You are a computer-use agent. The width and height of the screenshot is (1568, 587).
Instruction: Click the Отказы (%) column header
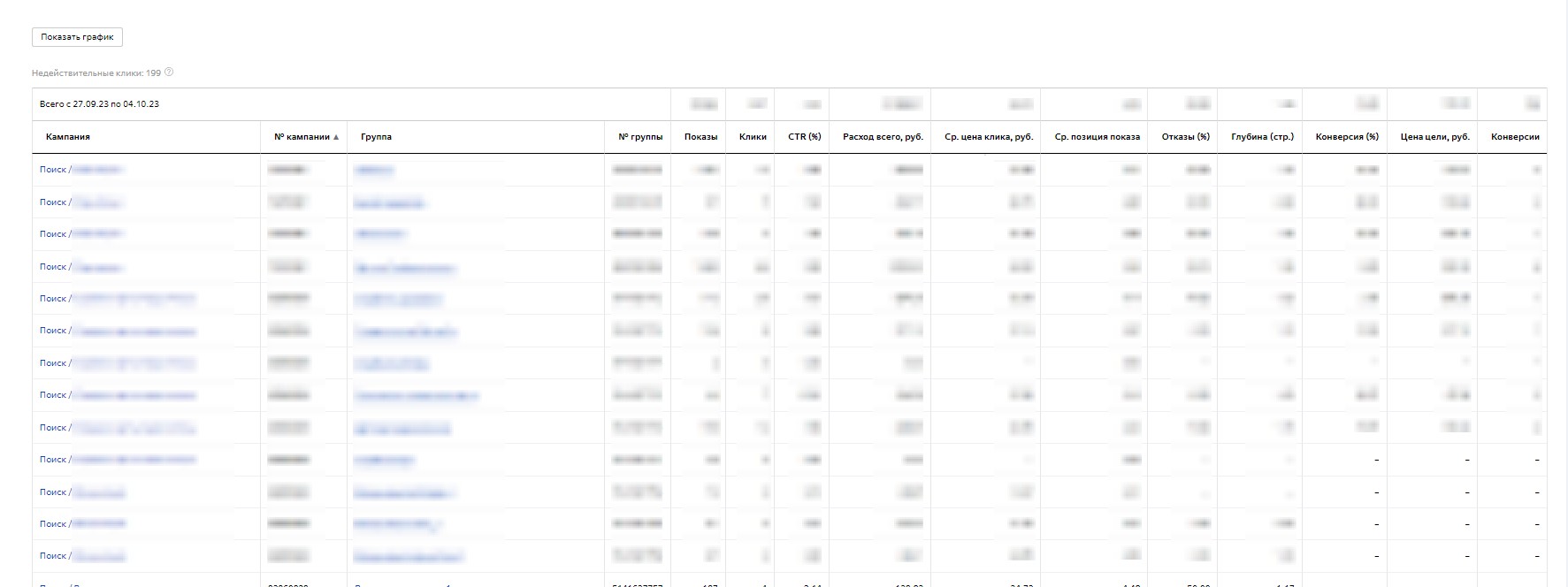[1185, 137]
